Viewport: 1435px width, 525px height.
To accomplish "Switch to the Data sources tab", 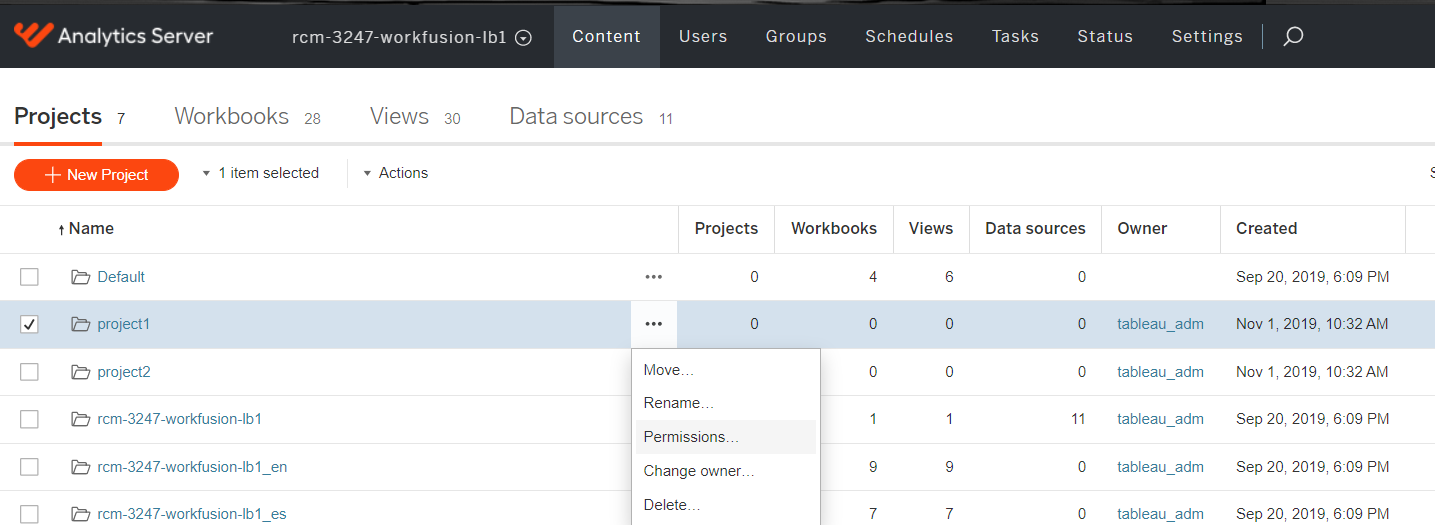I will pyautogui.click(x=591, y=117).
